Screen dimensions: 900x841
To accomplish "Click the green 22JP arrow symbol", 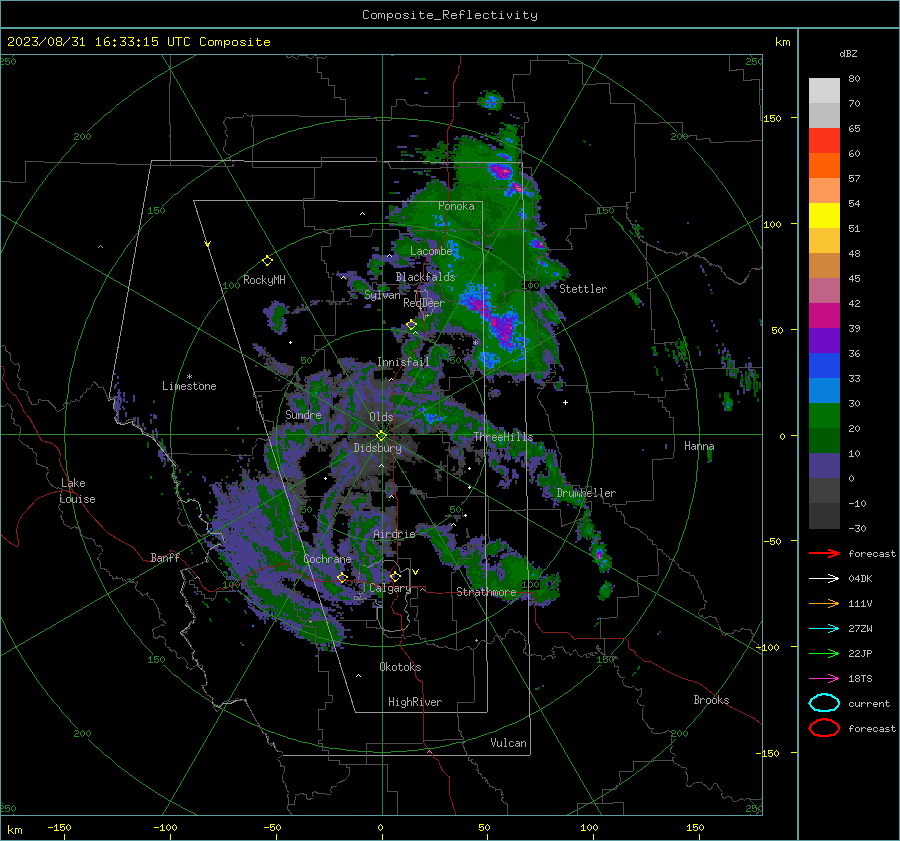I will point(824,653).
